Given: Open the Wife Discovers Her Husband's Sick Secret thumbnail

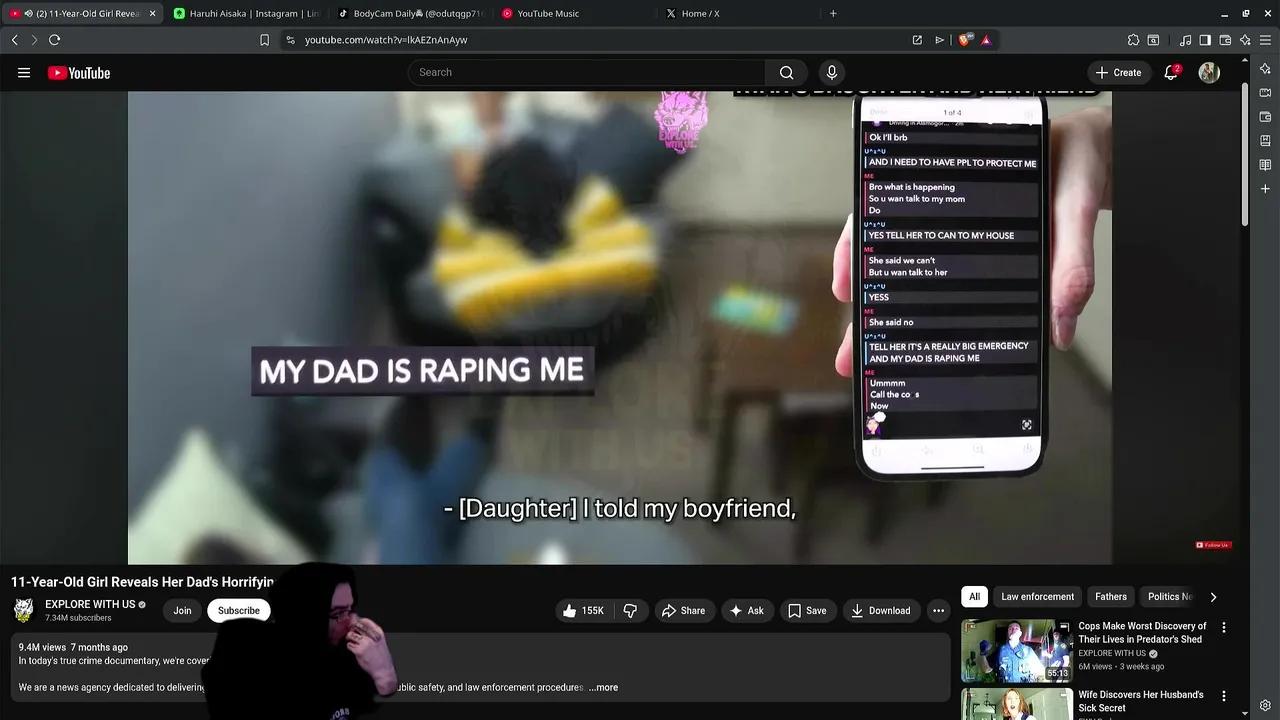Looking at the screenshot, I should pyautogui.click(x=1016, y=704).
